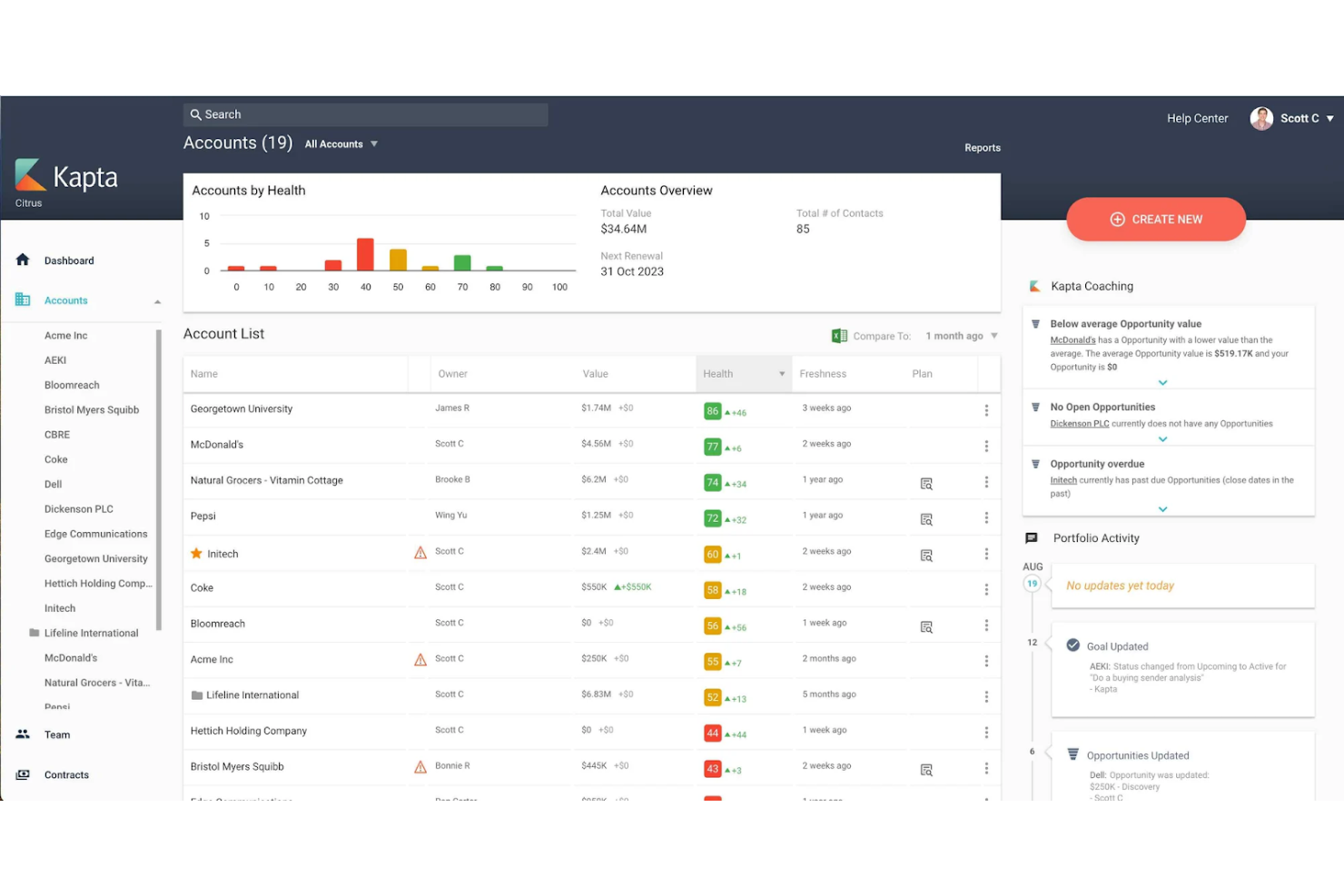Click the CREATE NEW button

(1156, 219)
